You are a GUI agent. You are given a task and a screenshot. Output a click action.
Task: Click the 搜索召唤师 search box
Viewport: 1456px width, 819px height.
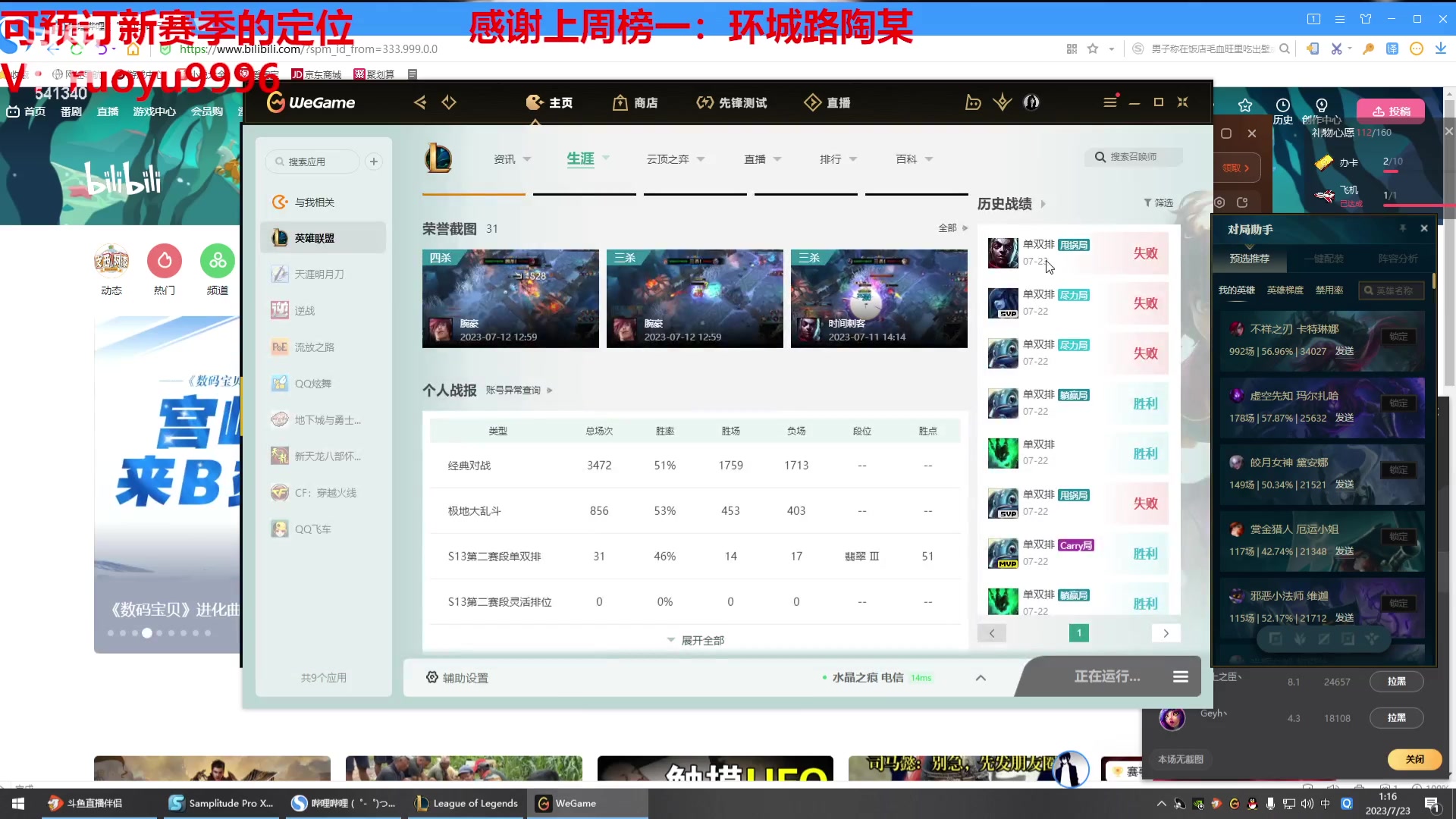(1134, 157)
